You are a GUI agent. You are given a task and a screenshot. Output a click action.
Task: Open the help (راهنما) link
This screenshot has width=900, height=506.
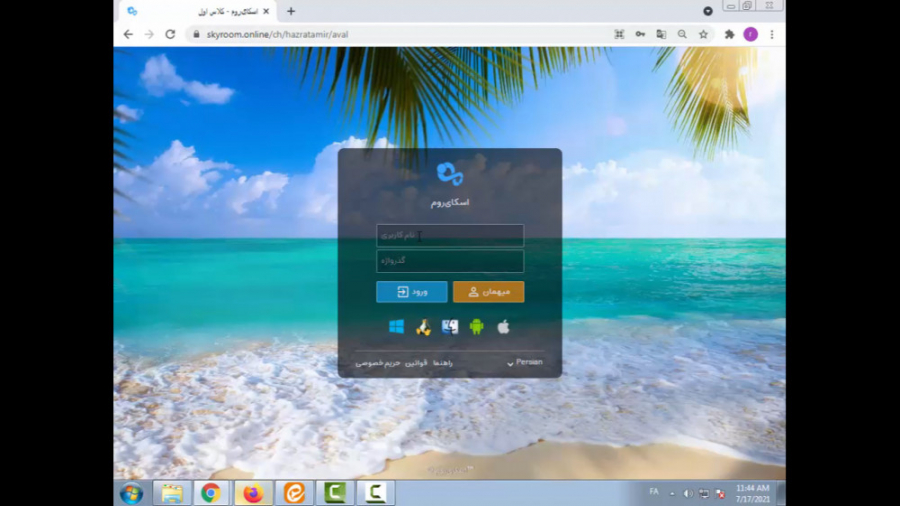coord(443,363)
